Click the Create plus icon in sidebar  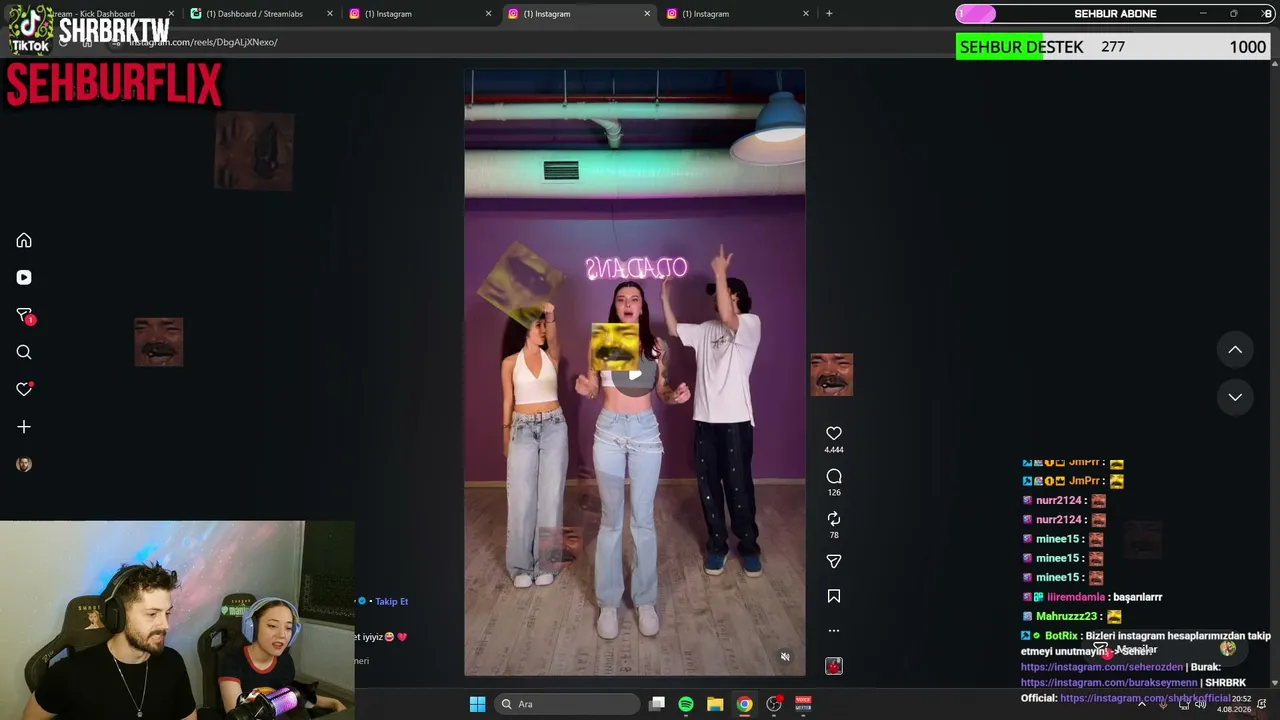coord(24,427)
